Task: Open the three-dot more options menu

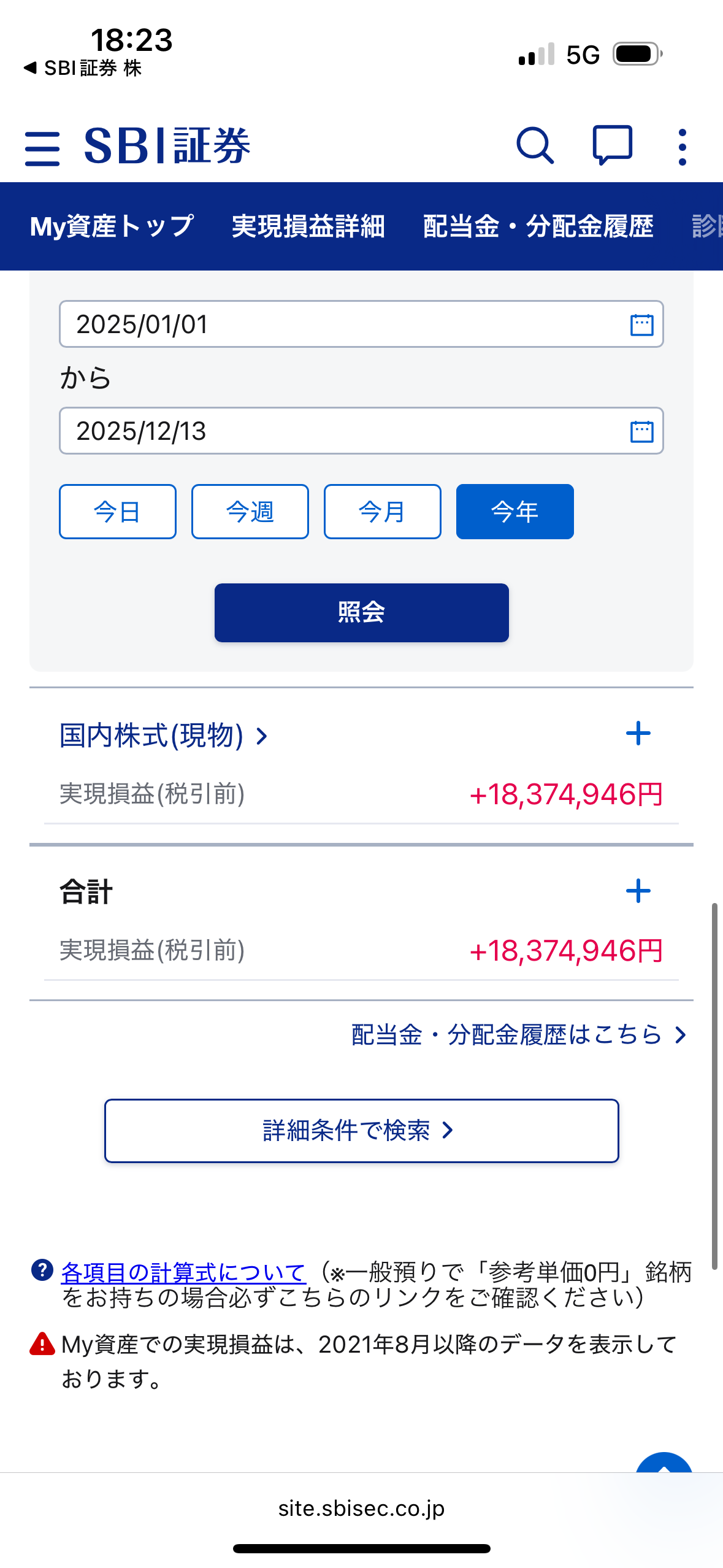Action: point(682,147)
